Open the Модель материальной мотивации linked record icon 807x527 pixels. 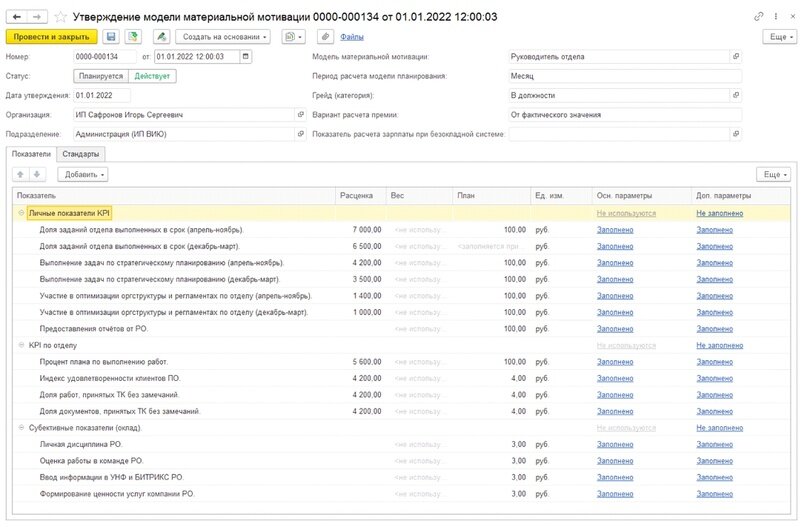click(x=736, y=56)
